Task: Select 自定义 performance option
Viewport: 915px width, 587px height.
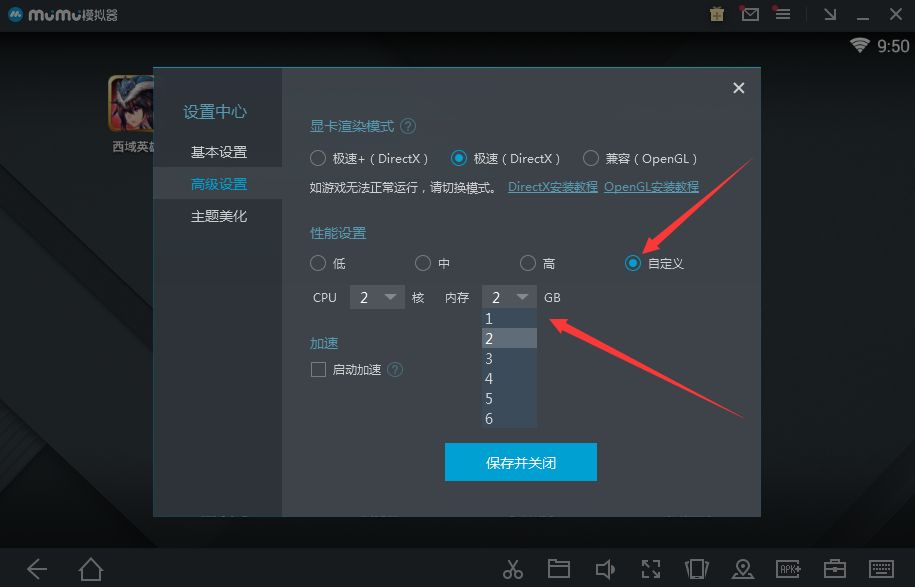Action: pyautogui.click(x=633, y=263)
